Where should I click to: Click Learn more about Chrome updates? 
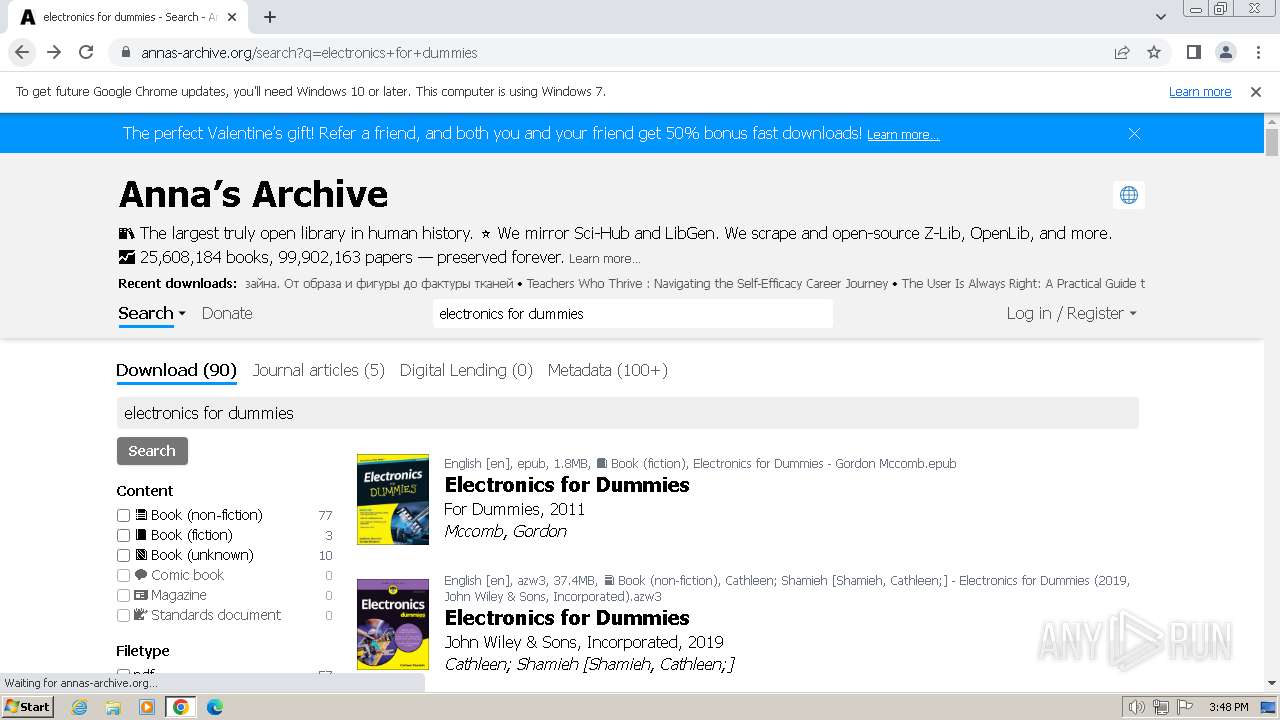pos(1200,91)
